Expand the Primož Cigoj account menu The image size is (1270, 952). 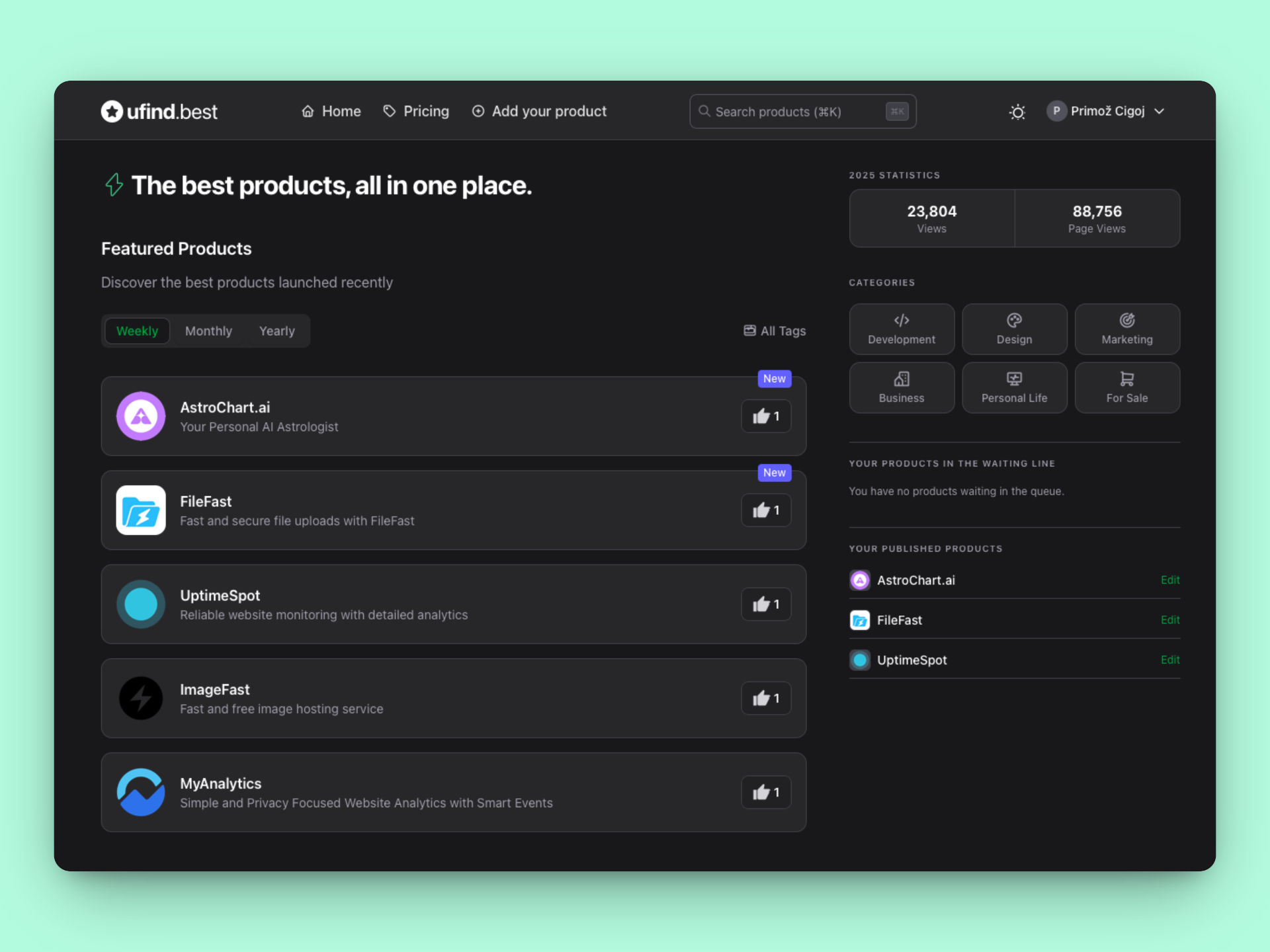1107,111
